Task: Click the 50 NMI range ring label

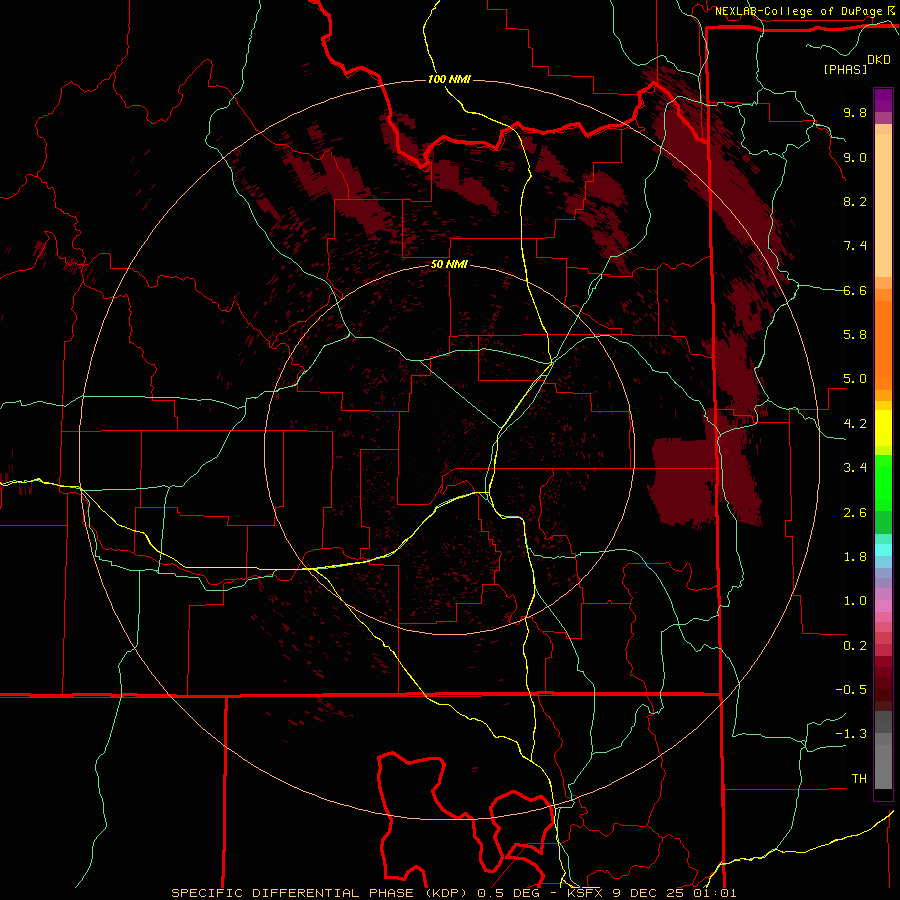Action: pos(449,264)
